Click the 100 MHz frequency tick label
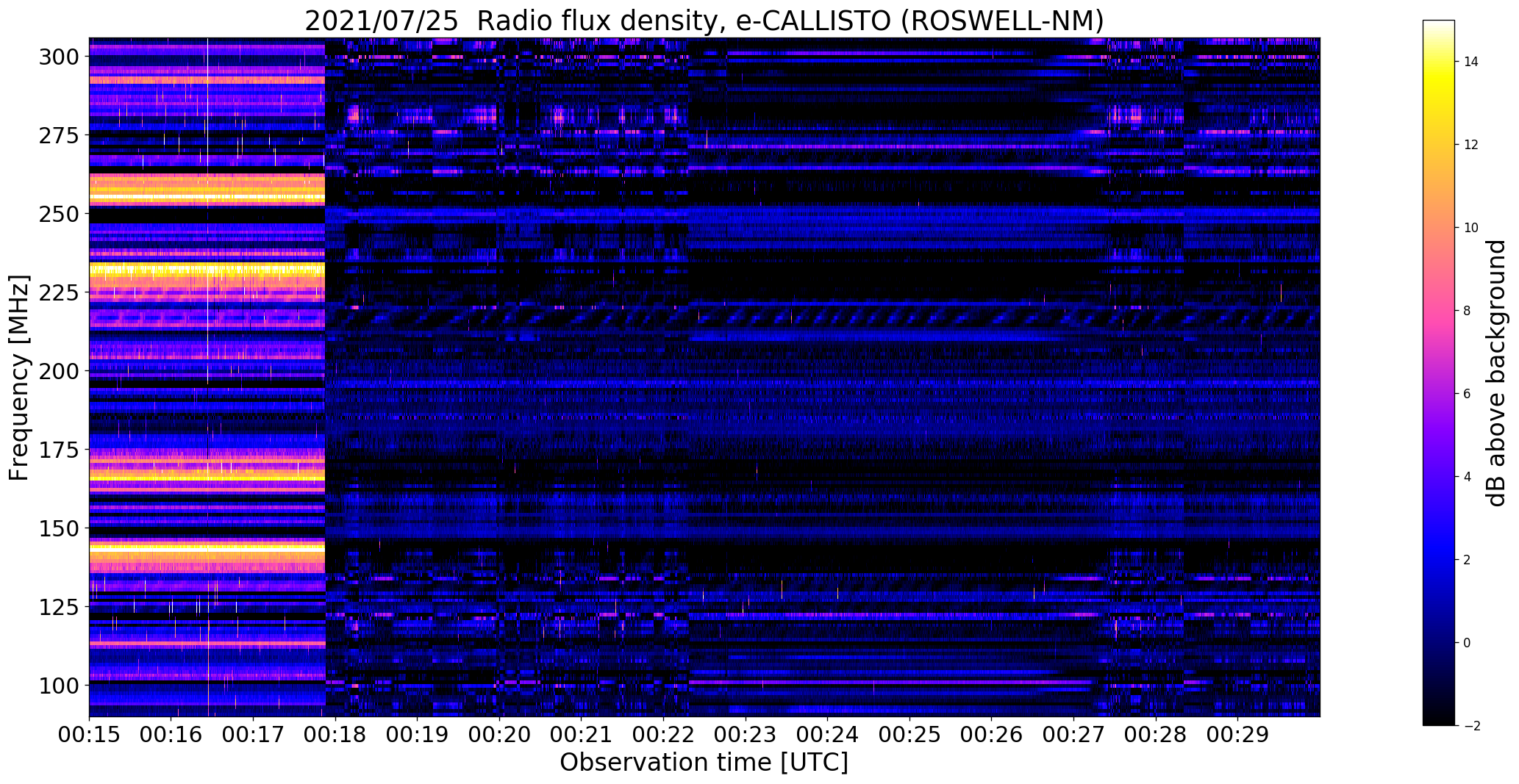 click(59, 686)
